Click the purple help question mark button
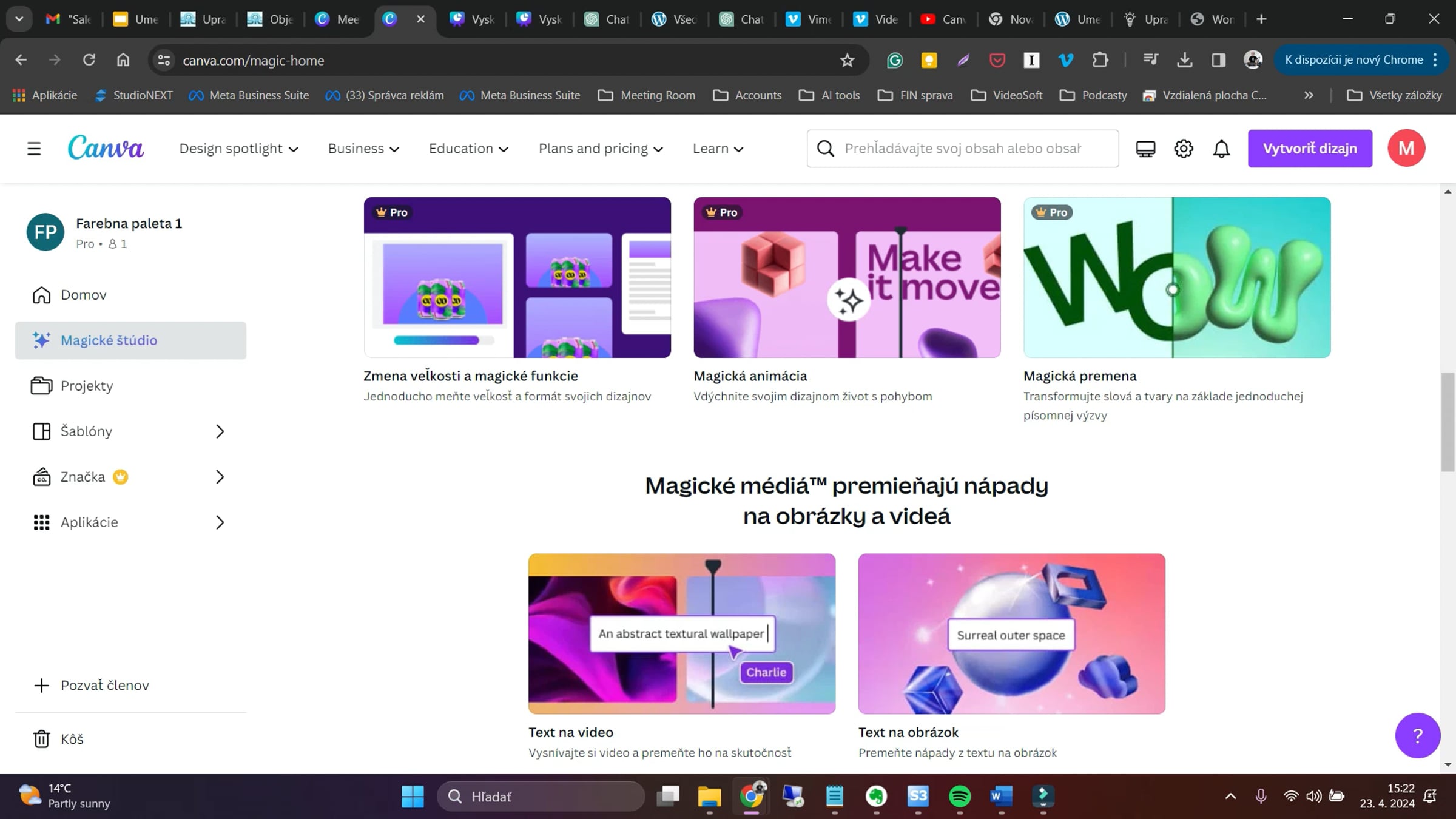1456x819 pixels. [x=1417, y=735]
